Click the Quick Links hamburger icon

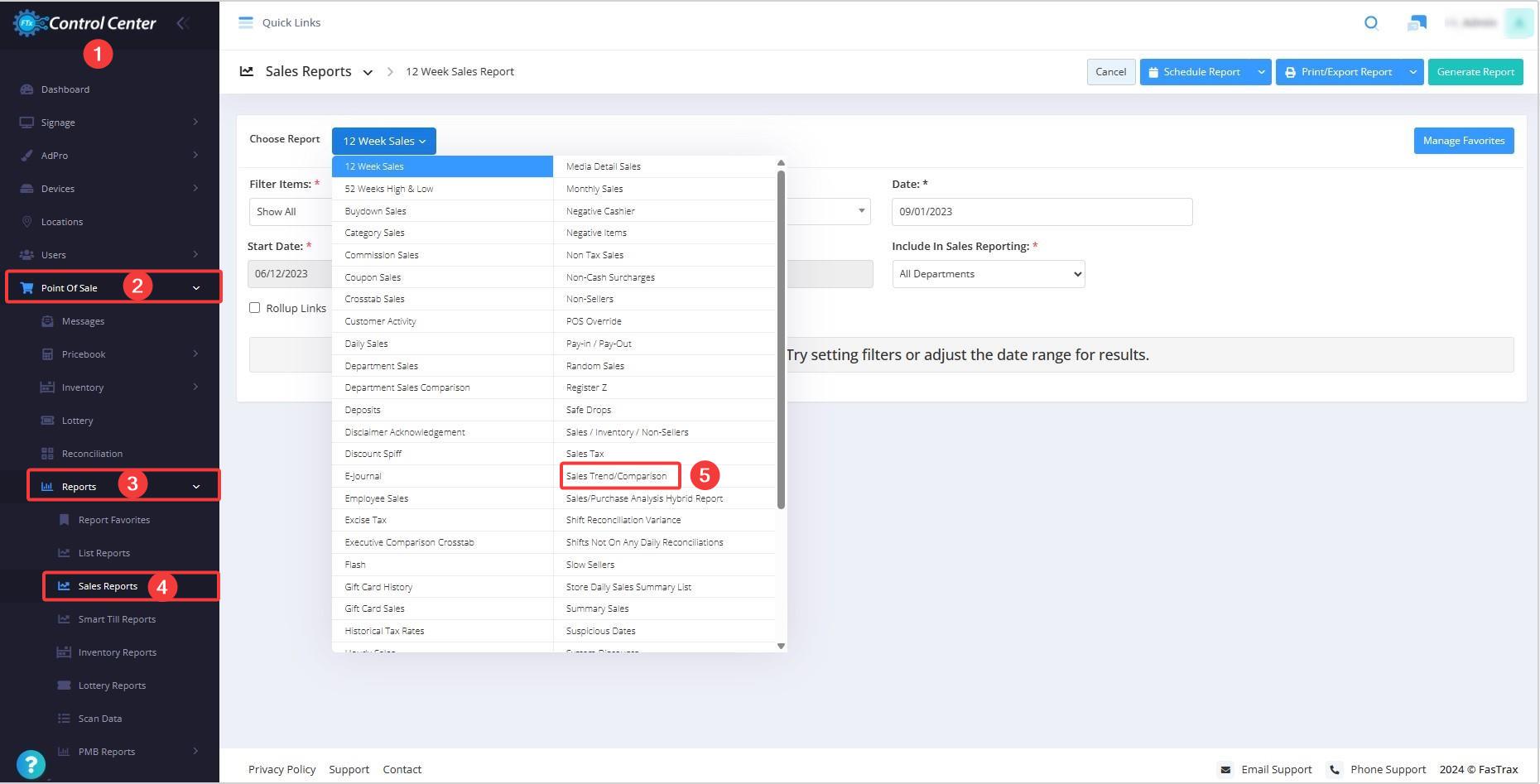coord(245,22)
